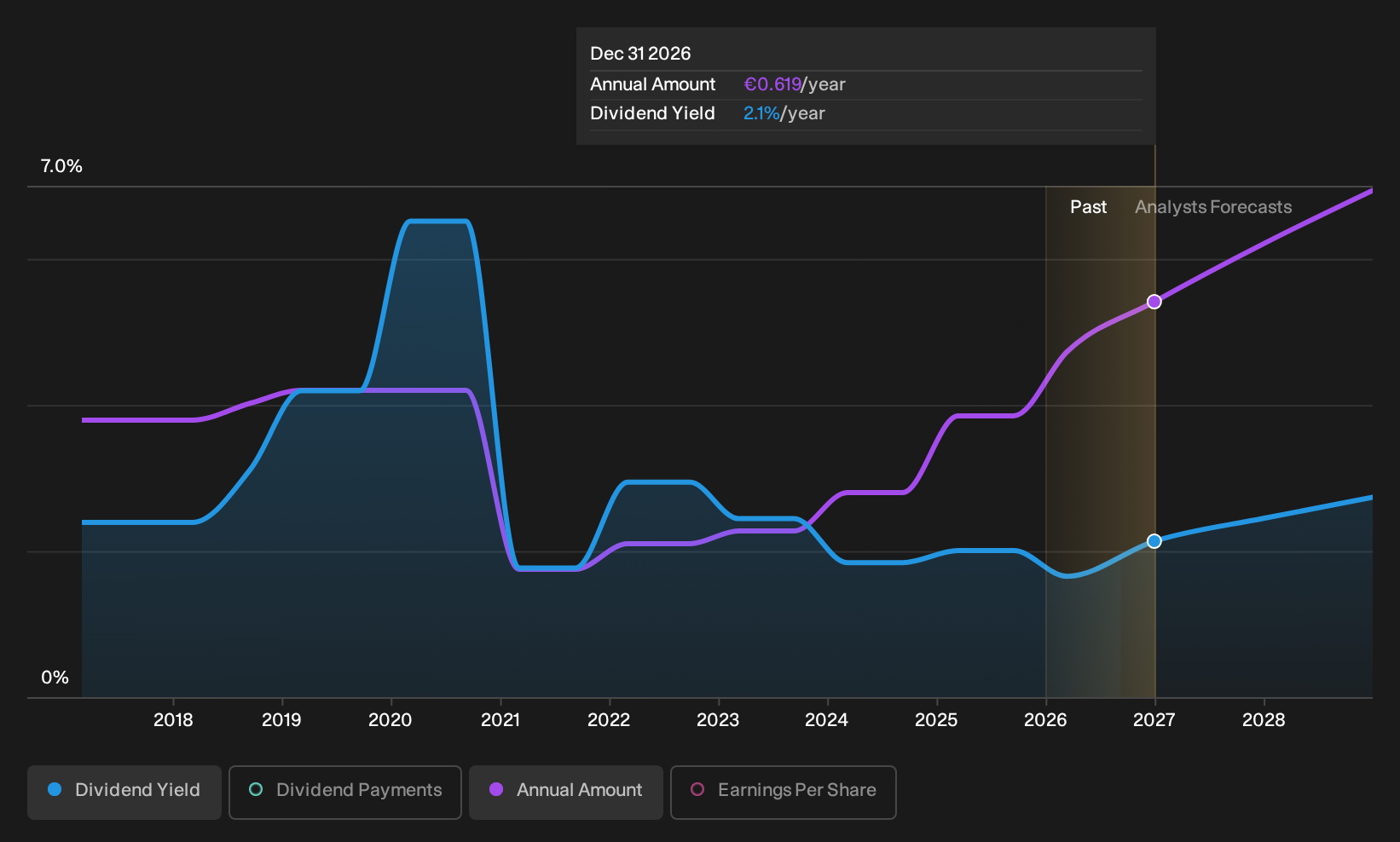Click the 2.1% dividend yield in tooltip
Screen dimensions: 1400x842
click(x=761, y=113)
